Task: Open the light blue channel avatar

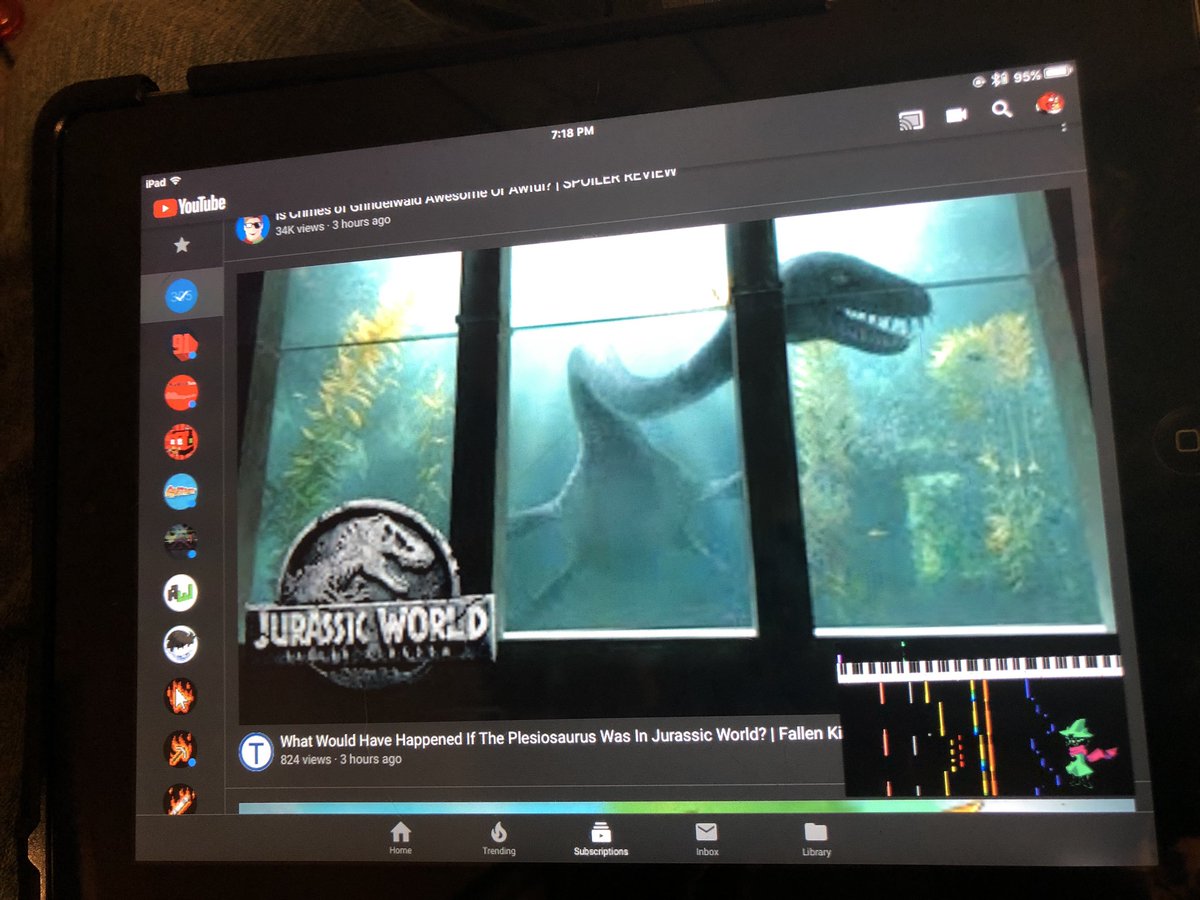Action: tap(181, 491)
